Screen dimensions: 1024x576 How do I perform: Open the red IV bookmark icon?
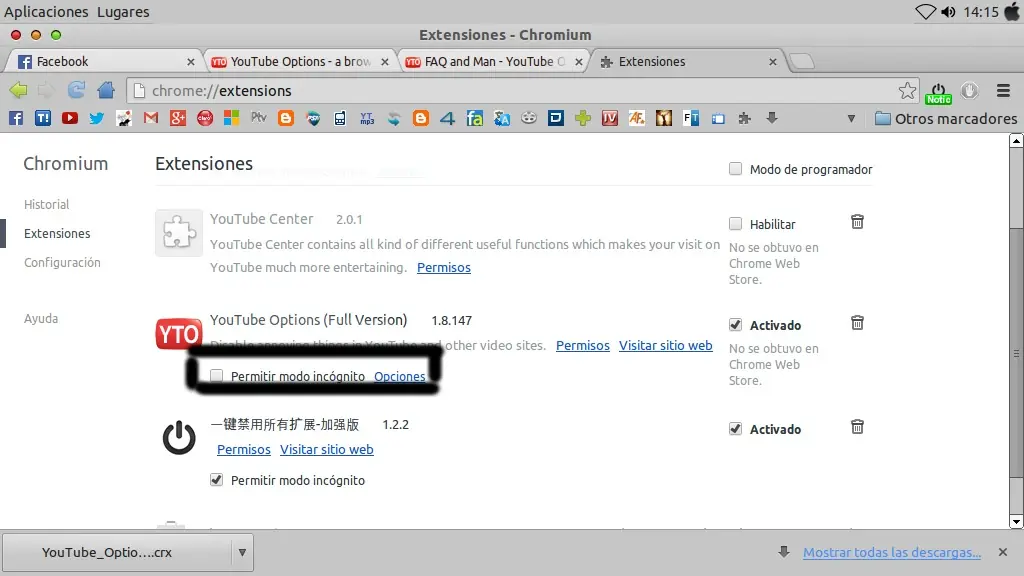(610, 118)
